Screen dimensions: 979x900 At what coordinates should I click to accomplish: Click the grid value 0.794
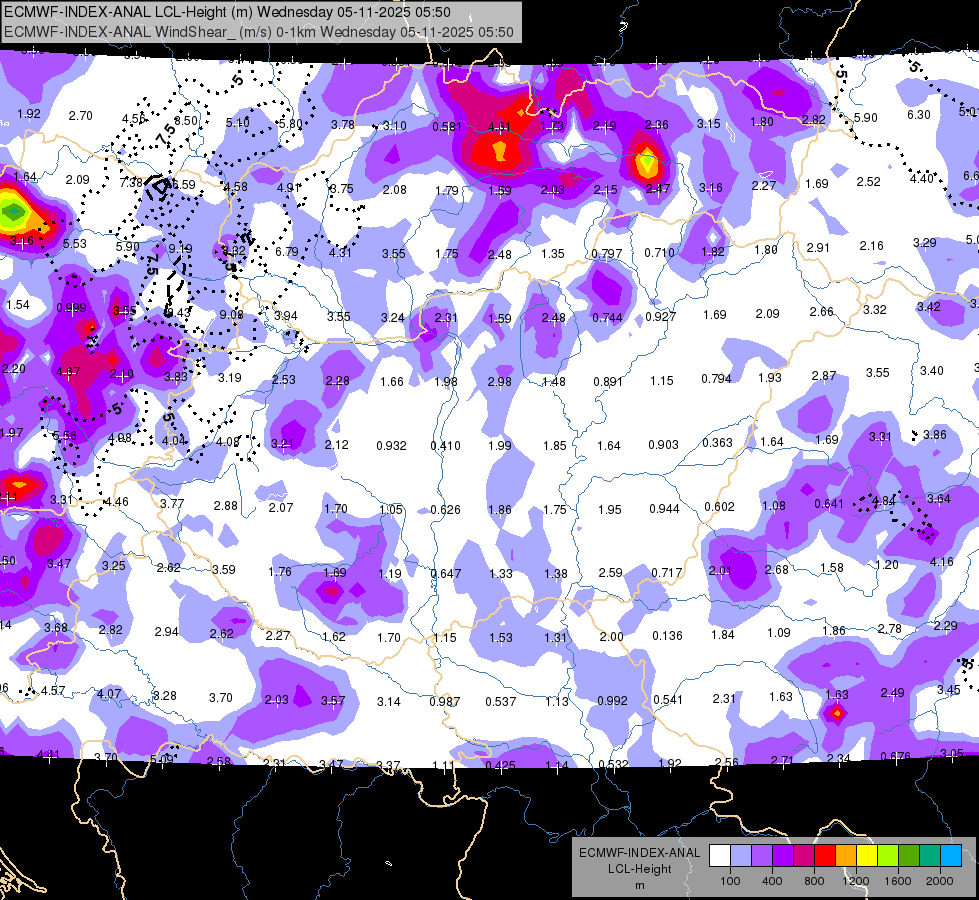(716, 379)
